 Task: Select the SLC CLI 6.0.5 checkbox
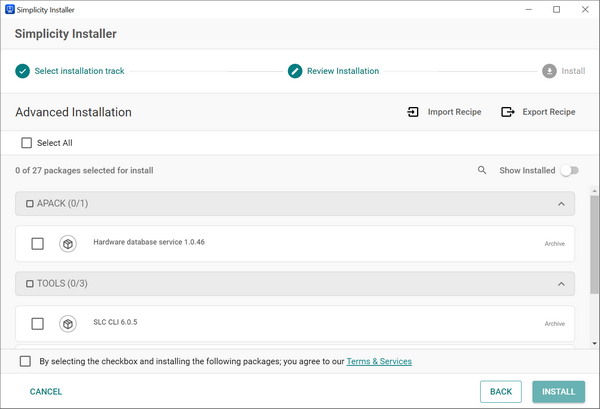pyautogui.click(x=38, y=324)
